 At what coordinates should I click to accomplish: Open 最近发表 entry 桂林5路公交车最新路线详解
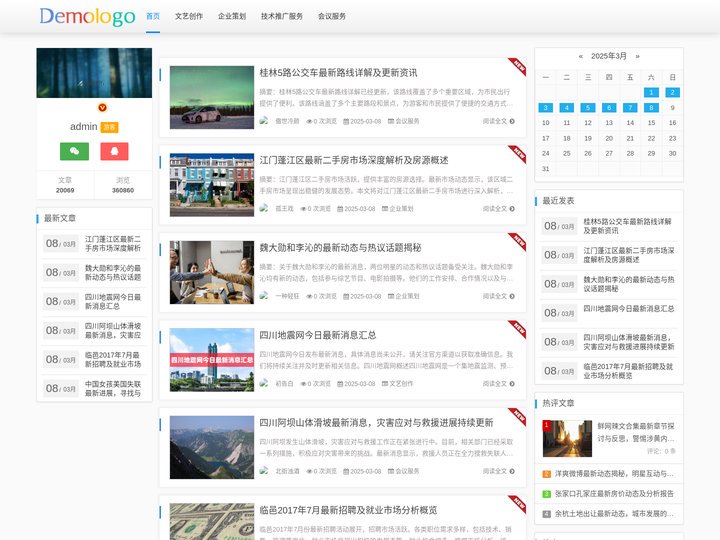[x=628, y=226]
